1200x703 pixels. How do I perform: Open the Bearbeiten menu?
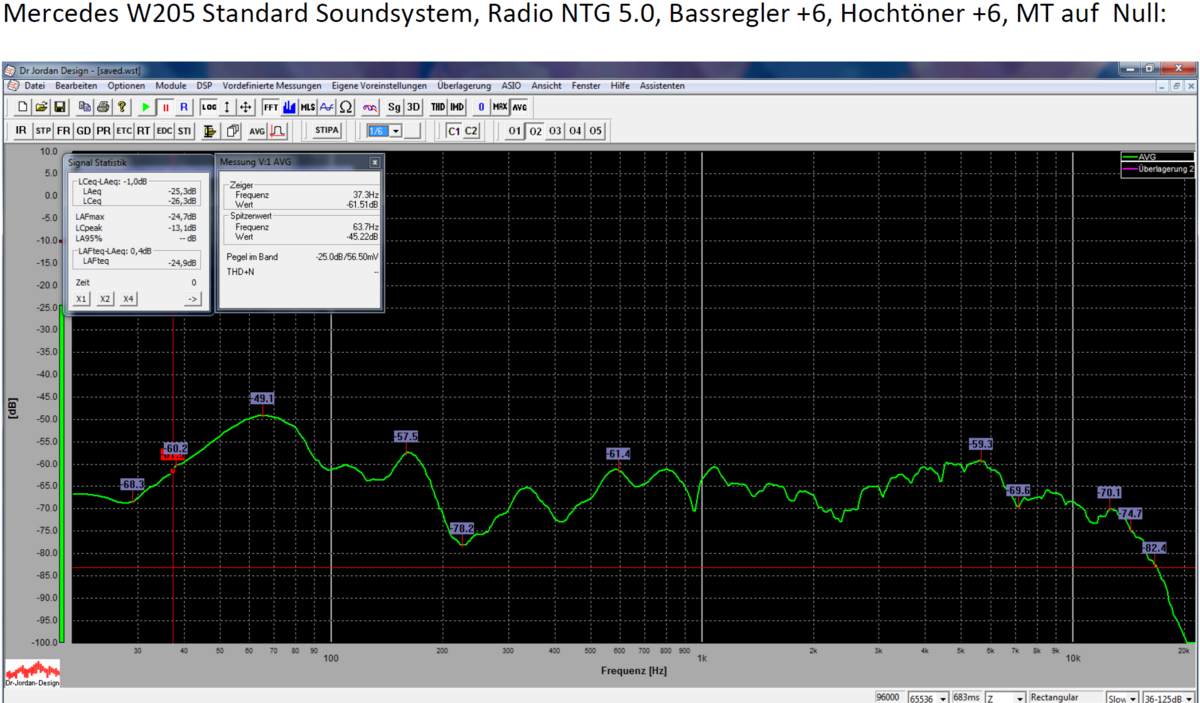pos(77,86)
